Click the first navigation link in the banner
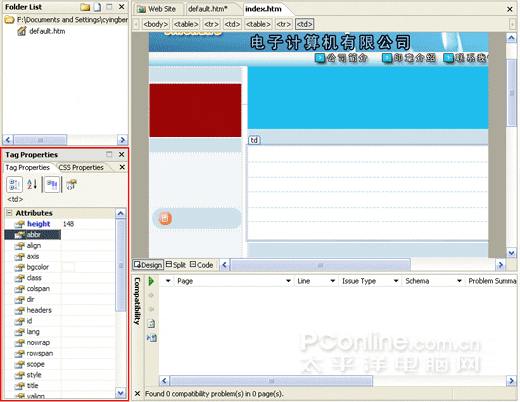Image resolution: width=520 pixels, height=402 pixels. coord(341,58)
